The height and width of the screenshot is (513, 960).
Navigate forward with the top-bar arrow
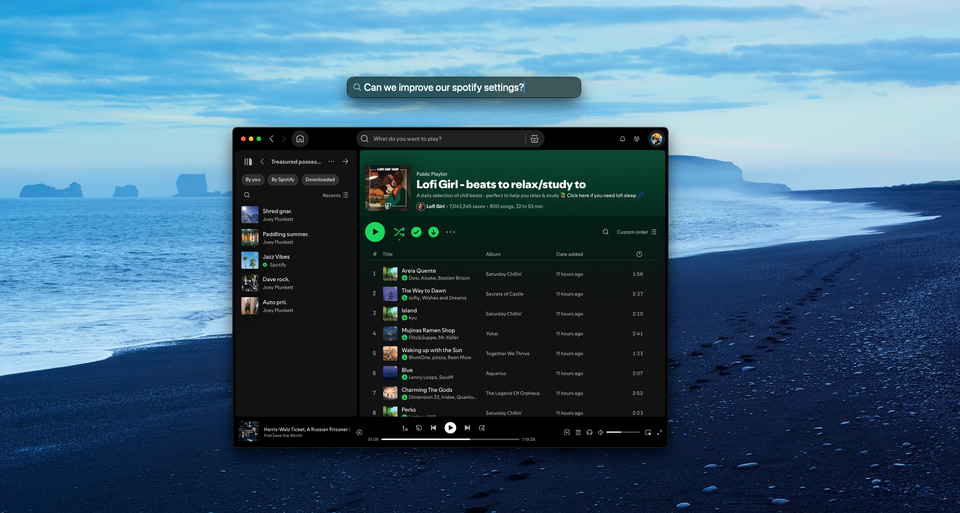point(283,139)
